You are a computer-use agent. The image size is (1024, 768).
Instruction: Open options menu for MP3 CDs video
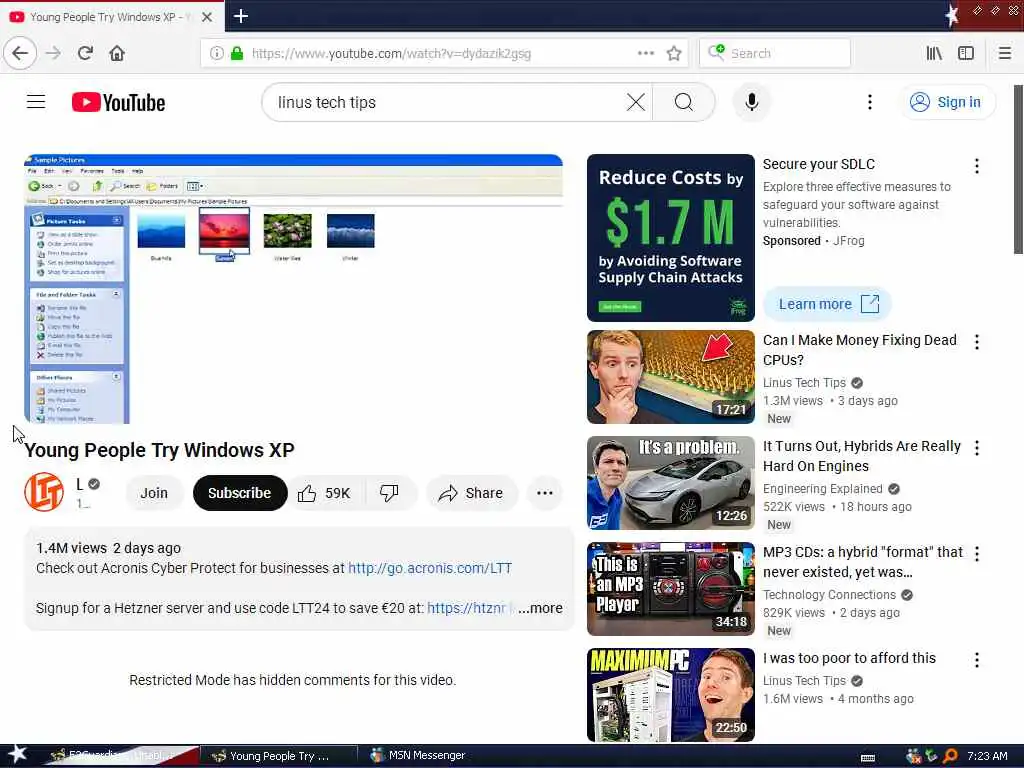[x=976, y=554]
